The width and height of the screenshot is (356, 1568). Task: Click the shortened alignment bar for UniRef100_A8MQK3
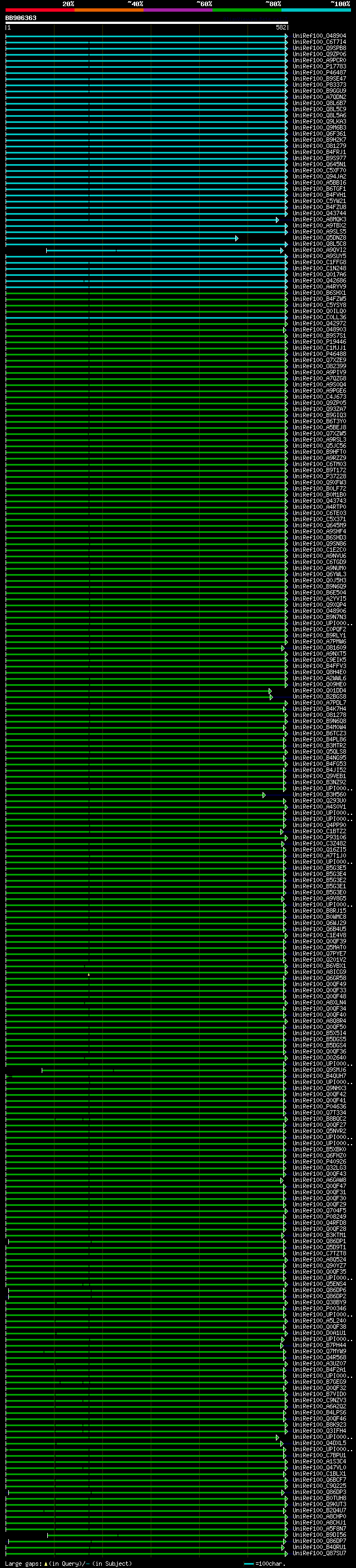(142, 220)
